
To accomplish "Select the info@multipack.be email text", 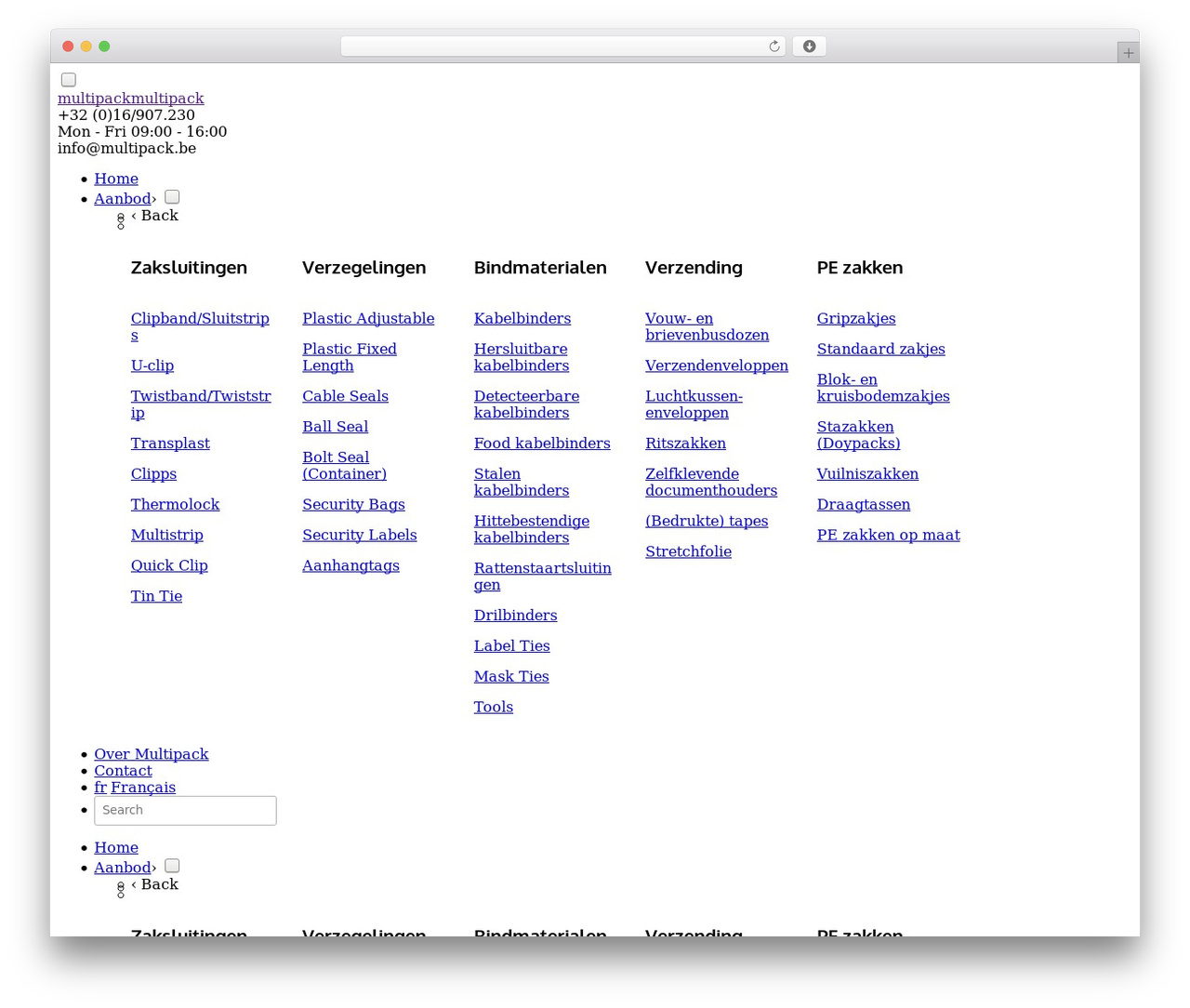I will click(126, 149).
